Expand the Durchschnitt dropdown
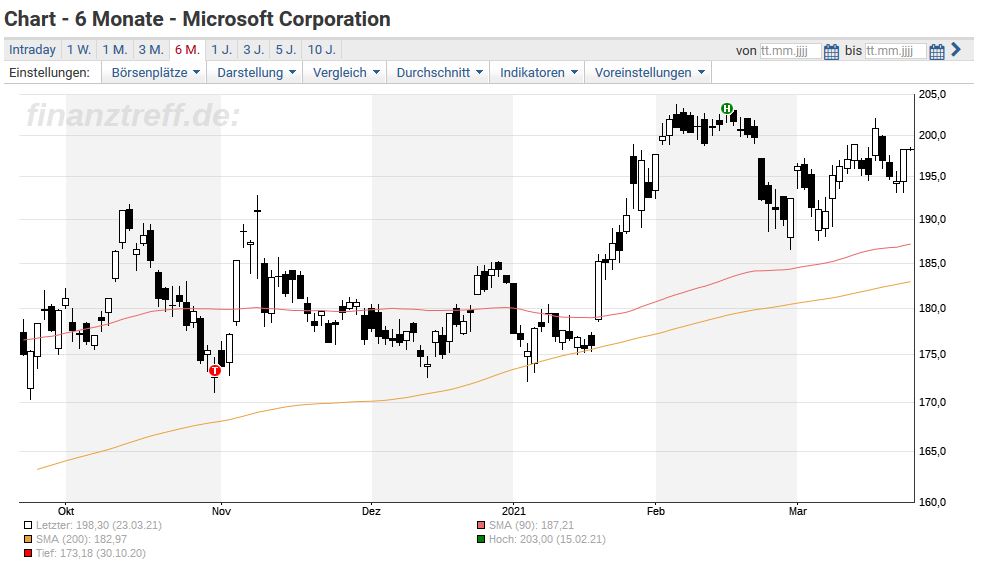The image size is (981, 572). 439,73
